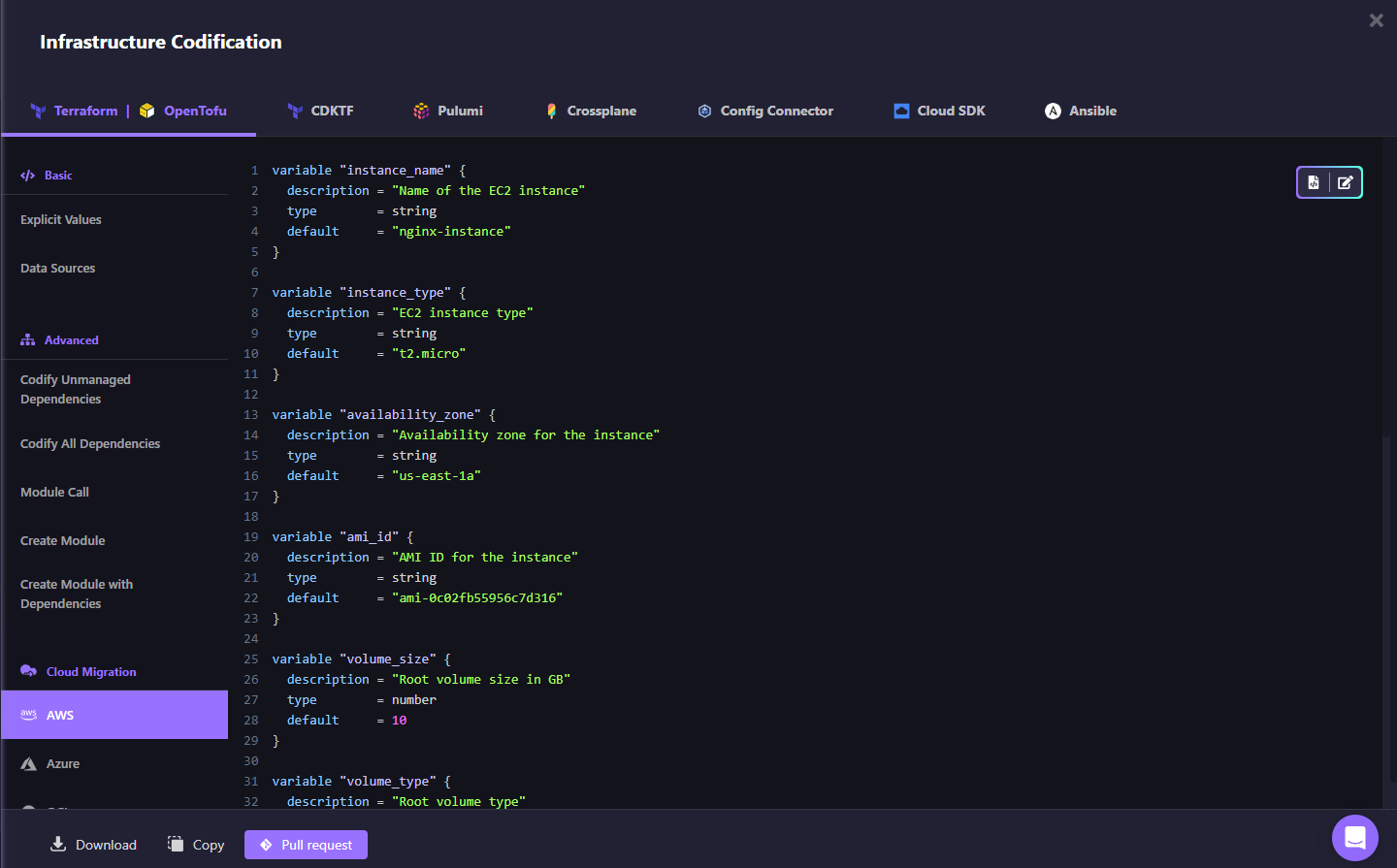Click on "ami-0c02fb55956c7d316" value in code
The width and height of the screenshot is (1397, 868).
[477, 598]
